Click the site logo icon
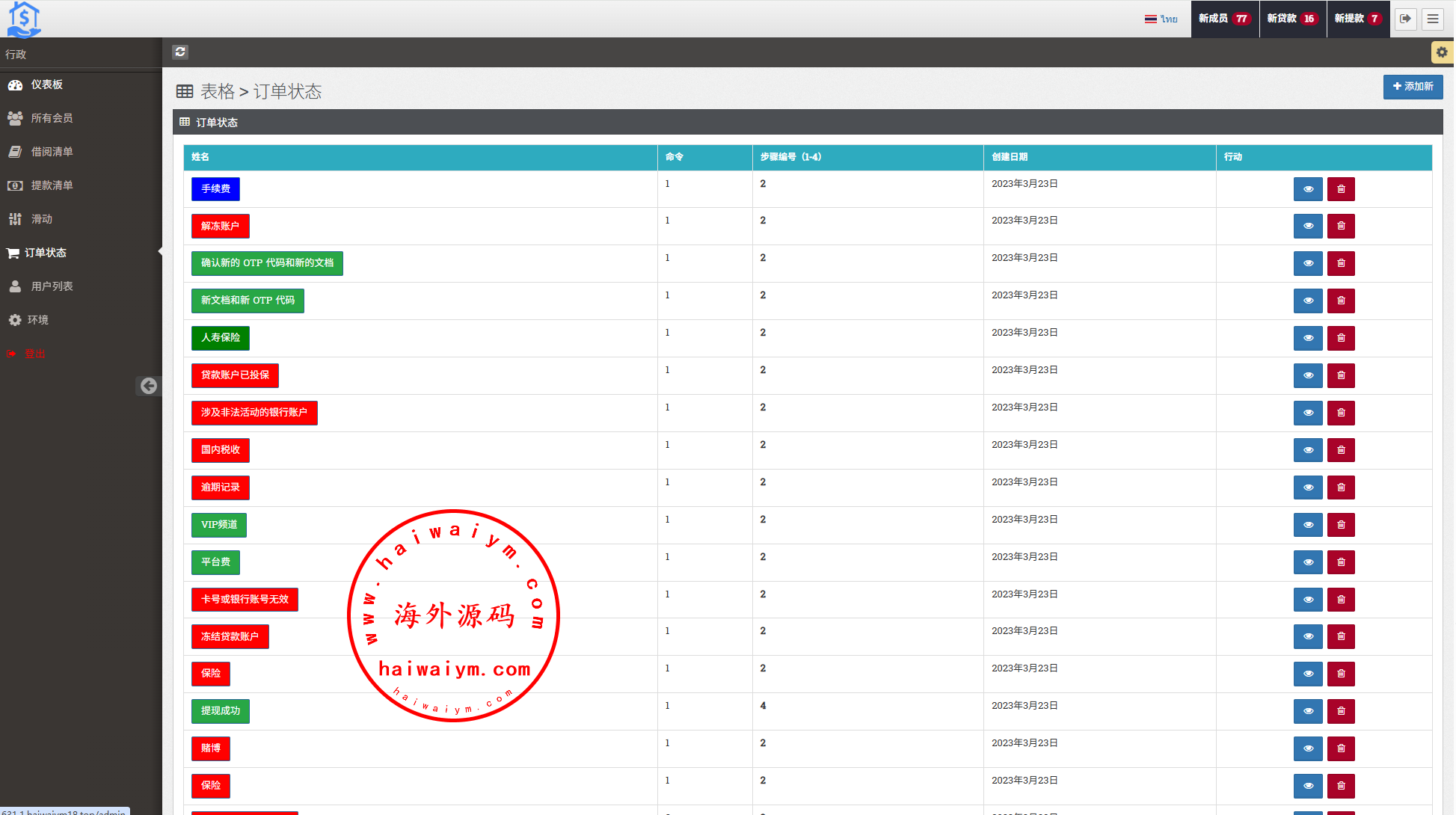The width and height of the screenshot is (1456, 815). tap(24, 19)
